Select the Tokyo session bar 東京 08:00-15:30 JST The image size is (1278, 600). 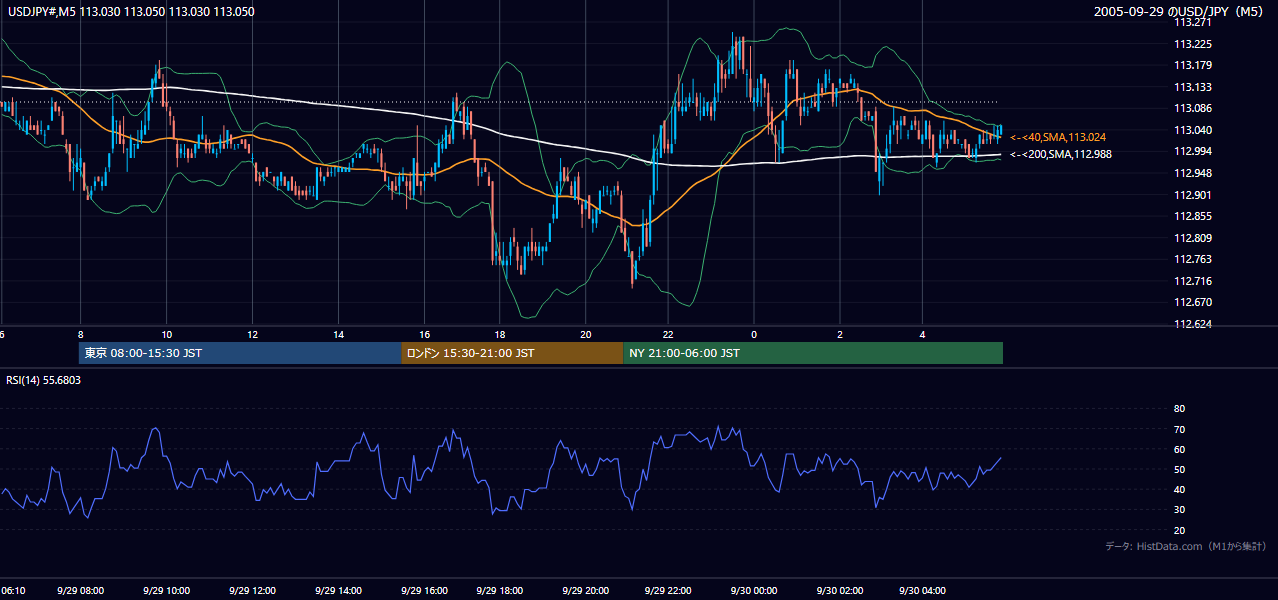click(x=240, y=353)
